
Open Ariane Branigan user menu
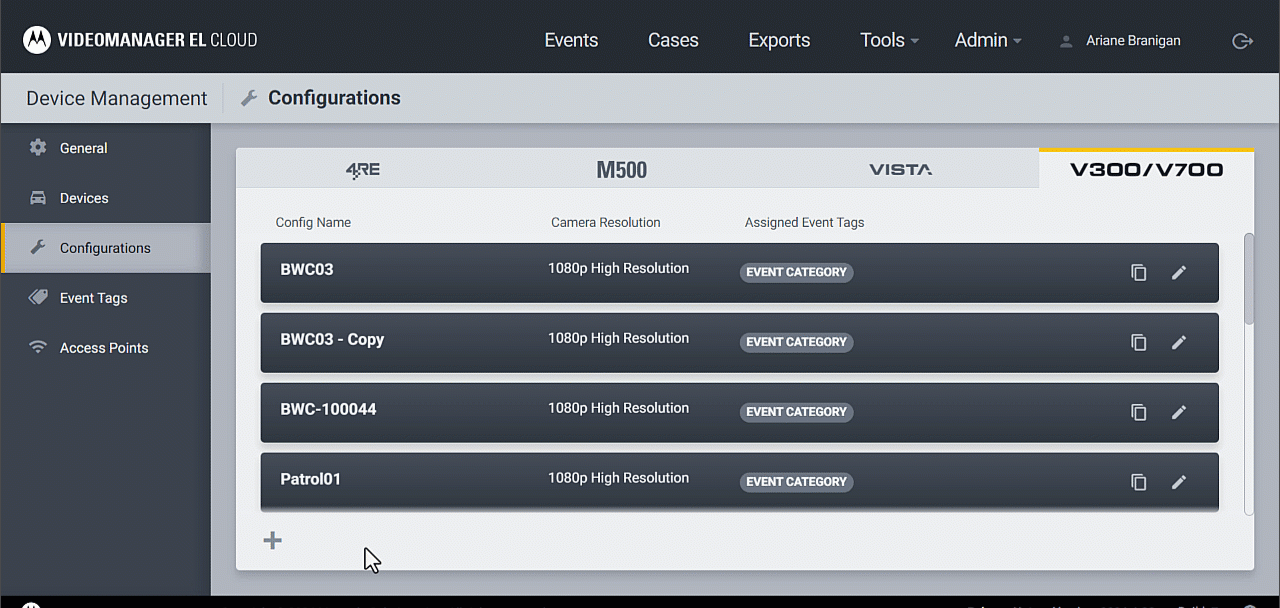[1120, 41]
